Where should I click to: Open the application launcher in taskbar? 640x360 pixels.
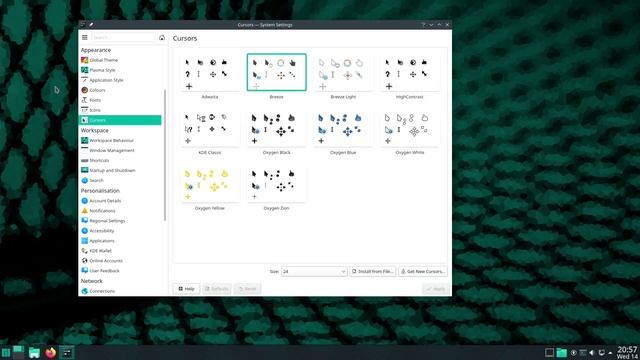(x=6, y=352)
